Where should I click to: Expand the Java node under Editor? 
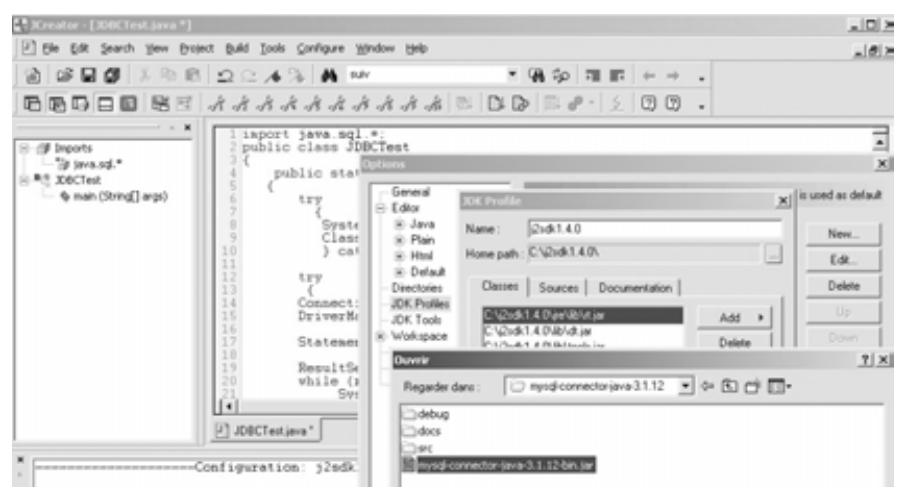pyautogui.click(x=399, y=224)
